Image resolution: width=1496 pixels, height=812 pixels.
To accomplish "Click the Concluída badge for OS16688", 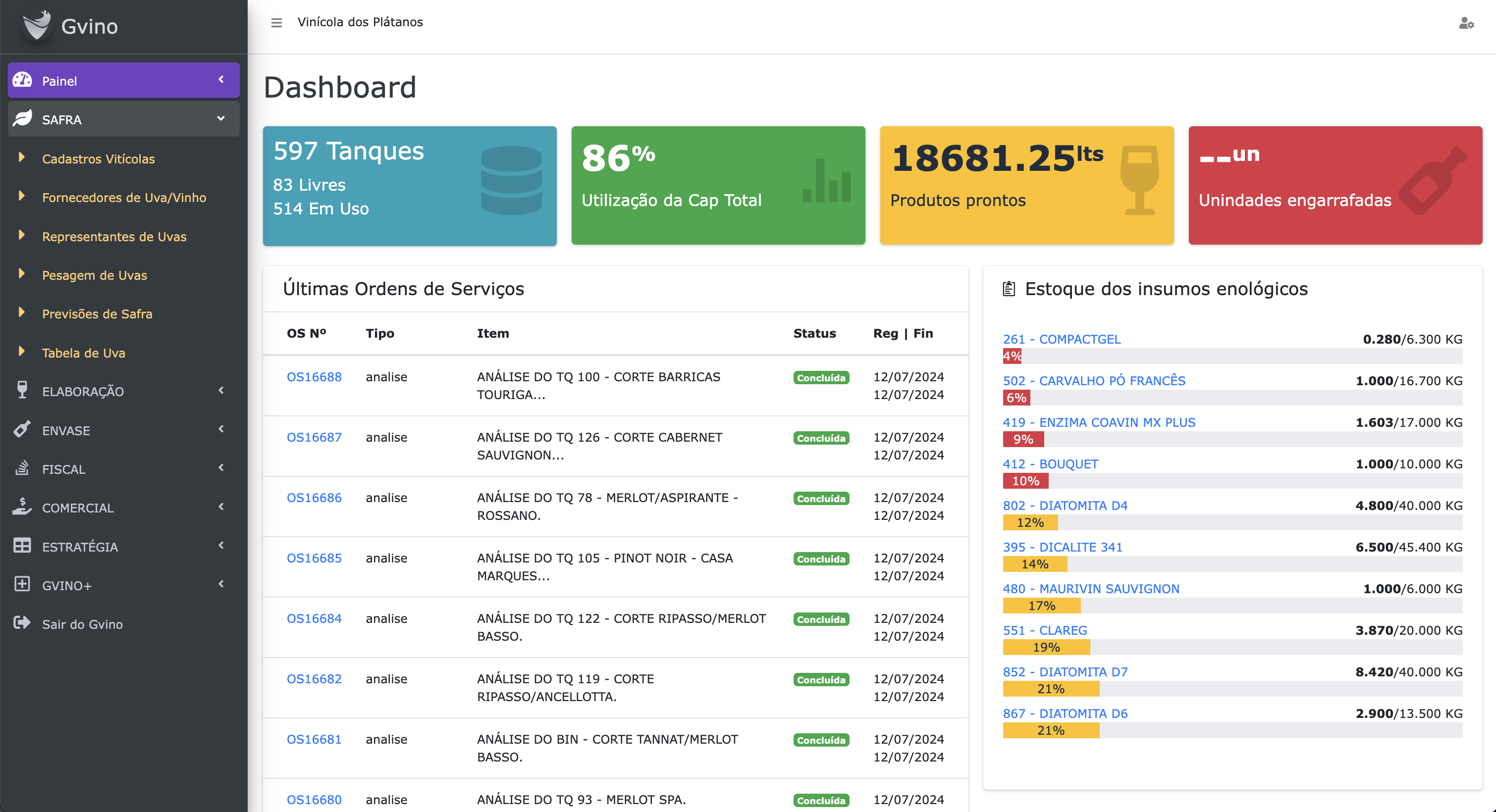I will tap(821, 378).
